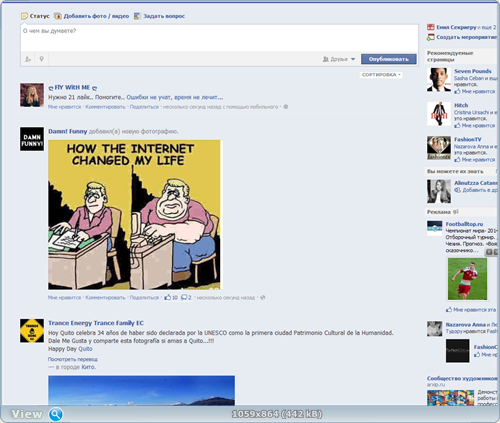Click privacy icon on FlY WitH ME post
This screenshot has height=423, width=500.
click(x=286, y=107)
